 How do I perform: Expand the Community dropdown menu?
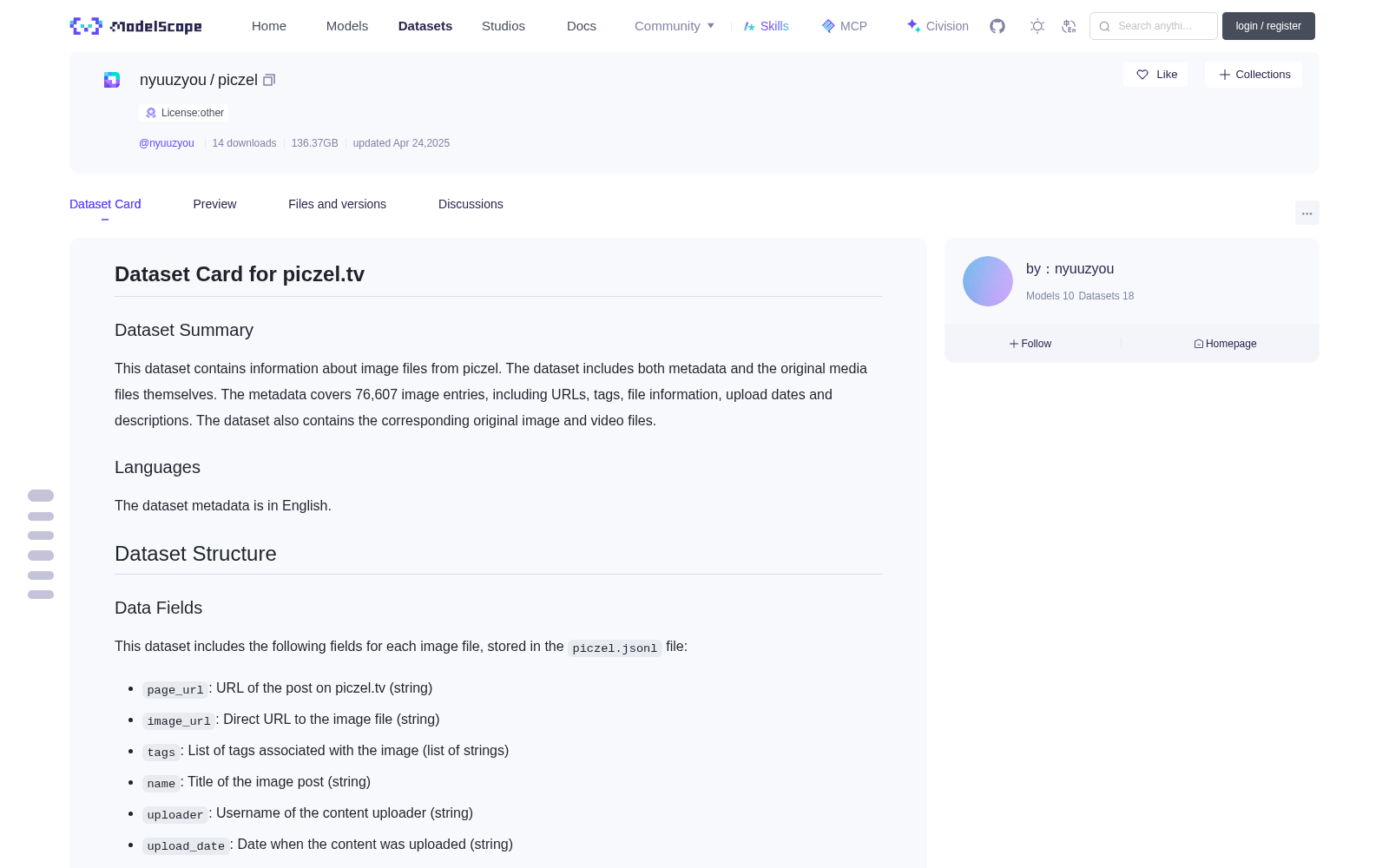[675, 26]
